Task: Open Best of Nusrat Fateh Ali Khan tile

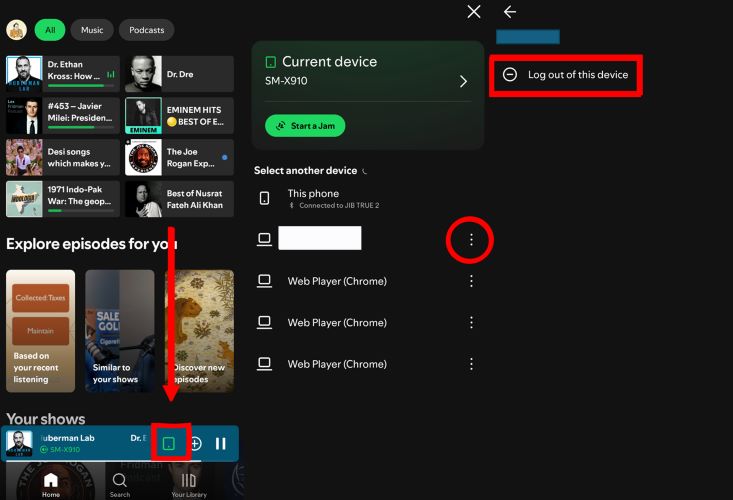Action: 180,199
